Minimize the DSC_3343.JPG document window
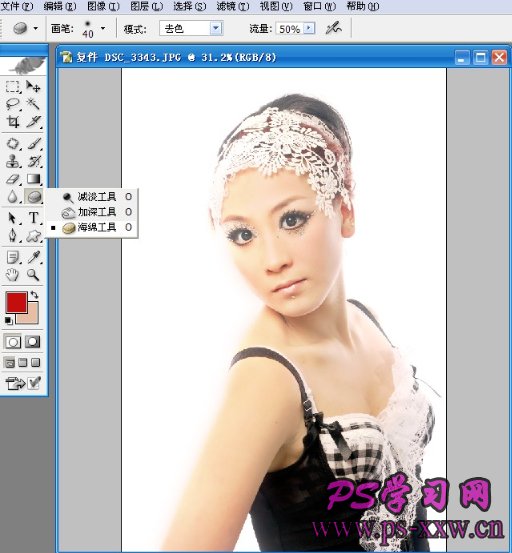 pyautogui.click(x=462, y=57)
